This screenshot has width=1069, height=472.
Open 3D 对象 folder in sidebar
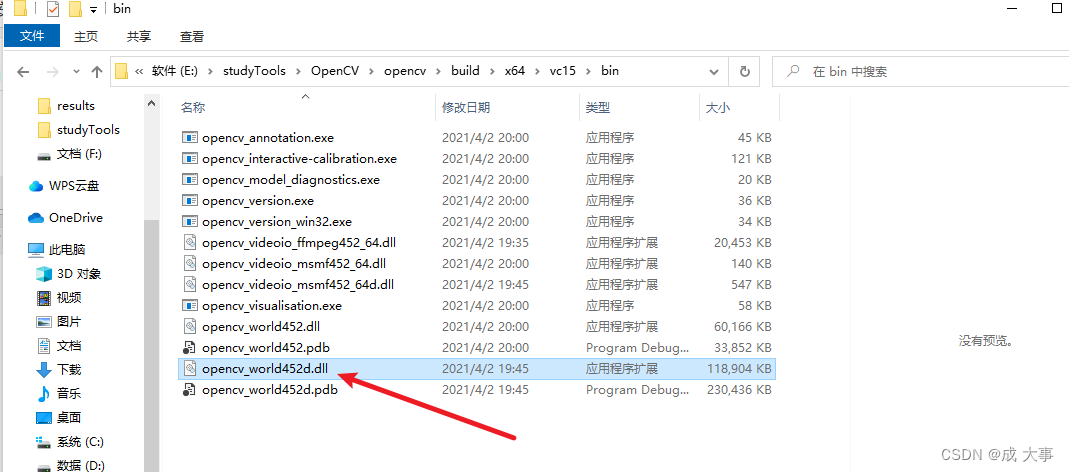(68, 274)
